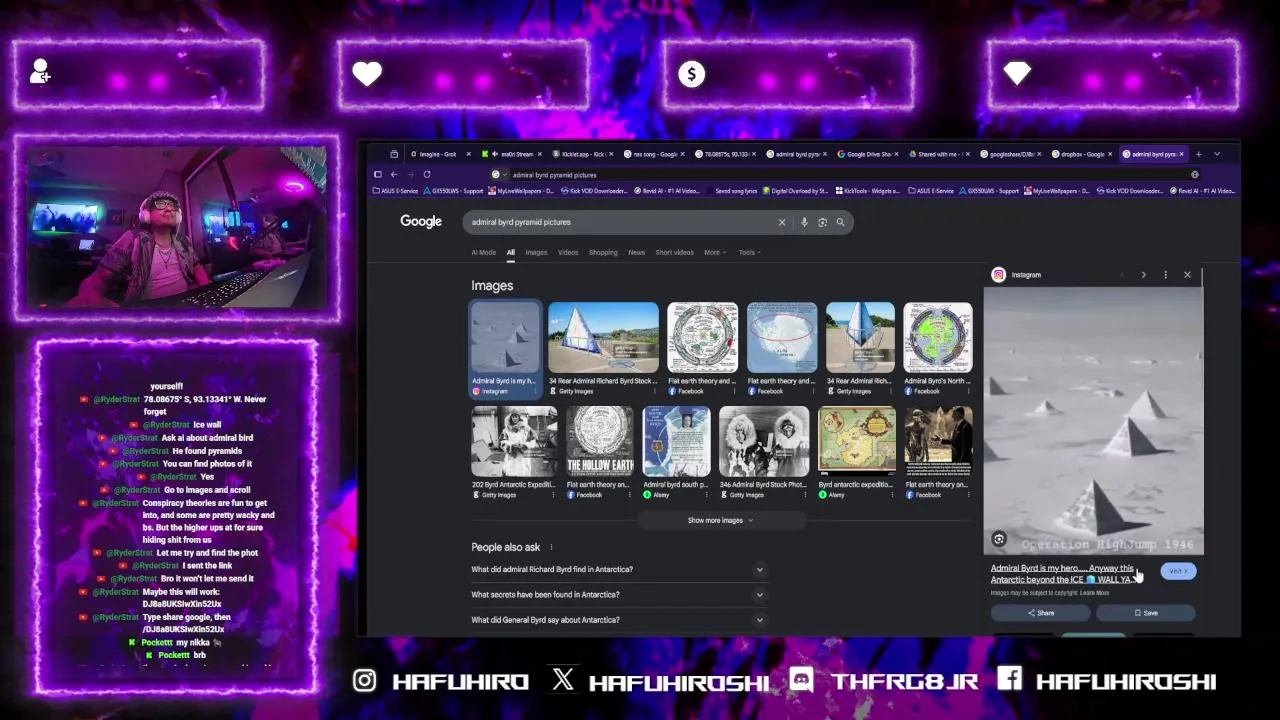This screenshot has height=720, width=1280.
Task: Open Google Lens image search
Action: 822,222
